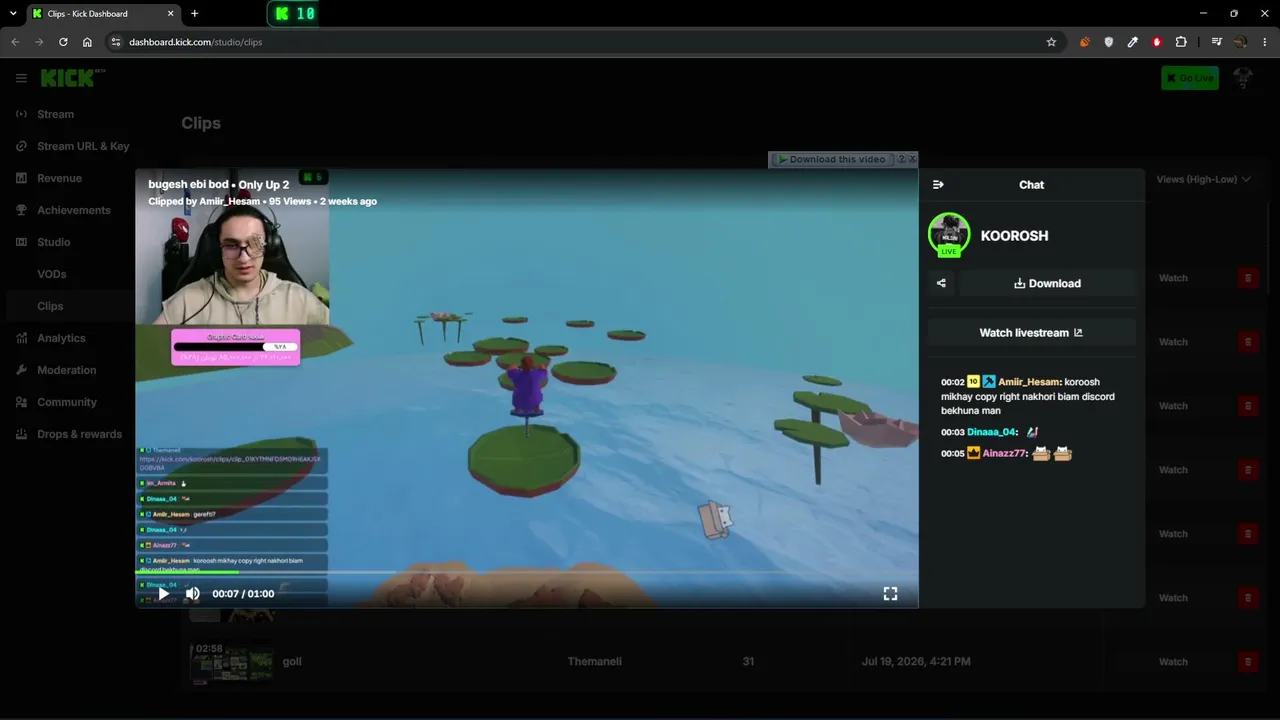The width and height of the screenshot is (1280, 720).
Task: Open KOOROSH channel avatar
Action: [949, 234]
